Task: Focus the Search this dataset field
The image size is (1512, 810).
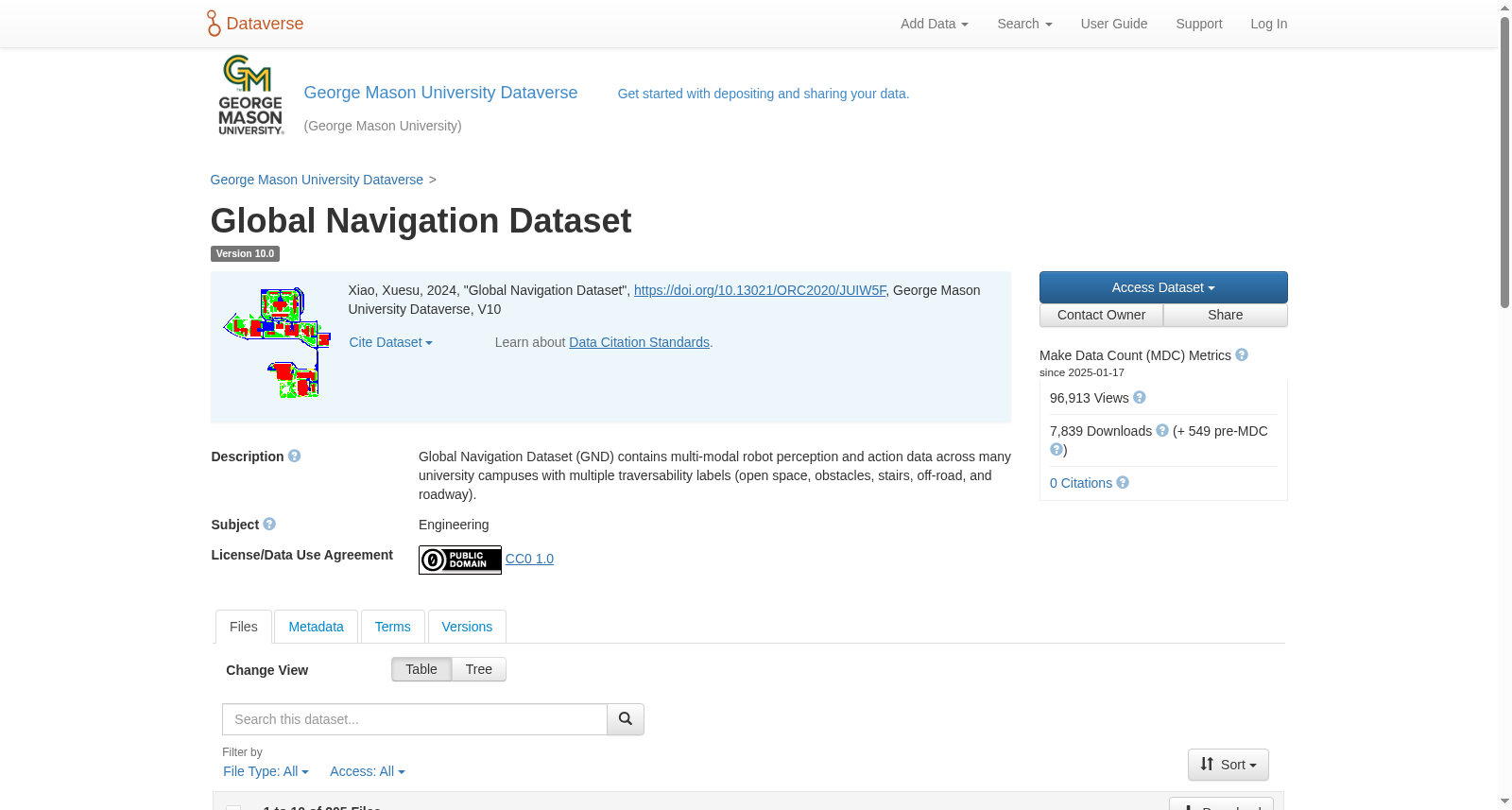Action: pos(415,719)
